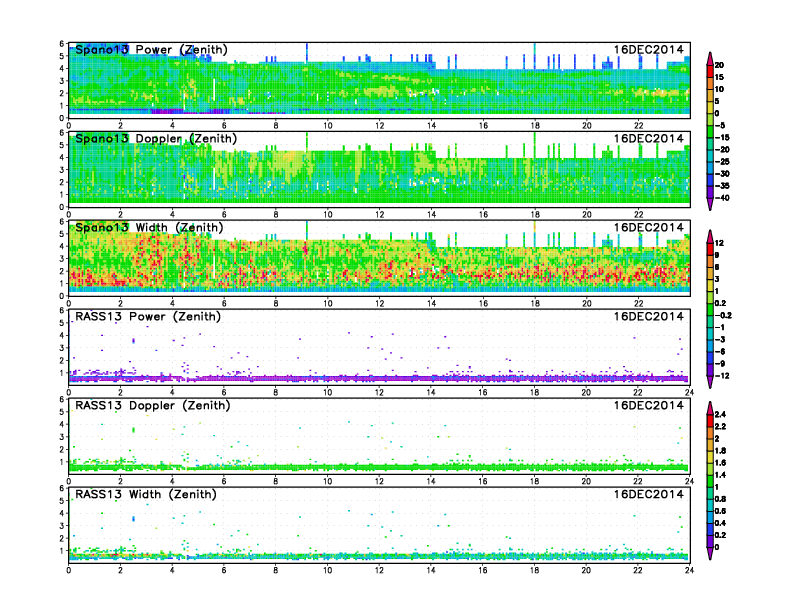Click the 20 label on top colorbar
The image size is (792, 612).
click(719, 65)
